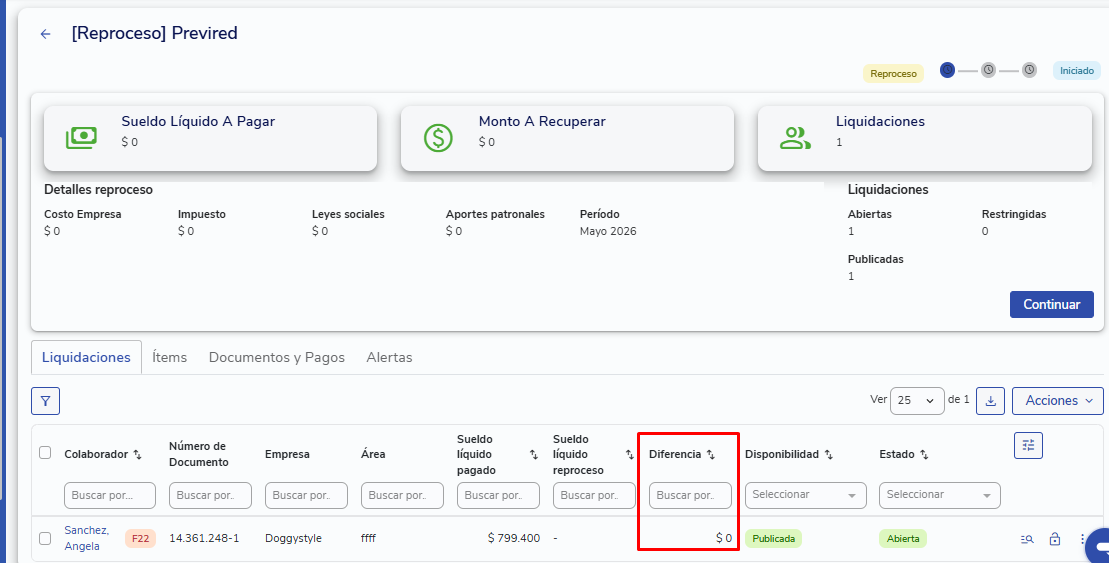Screen dimensions: 1109x563
Task: Click the Monto A Recuperar dollar icon
Action: [x=438, y=138]
